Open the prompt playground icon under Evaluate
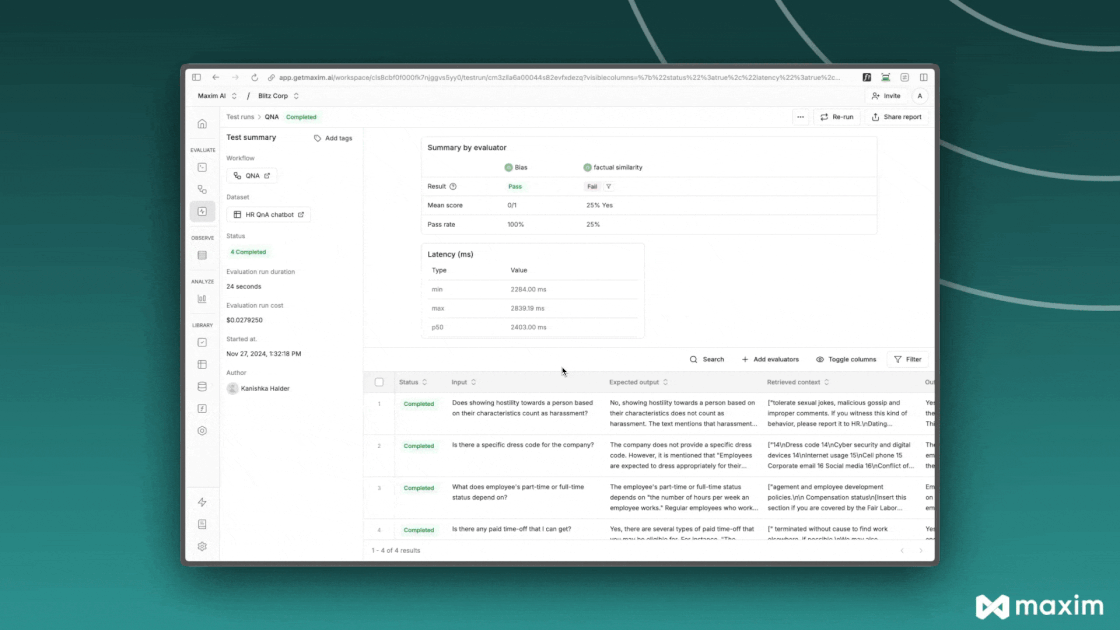The image size is (1120, 630). 202,167
